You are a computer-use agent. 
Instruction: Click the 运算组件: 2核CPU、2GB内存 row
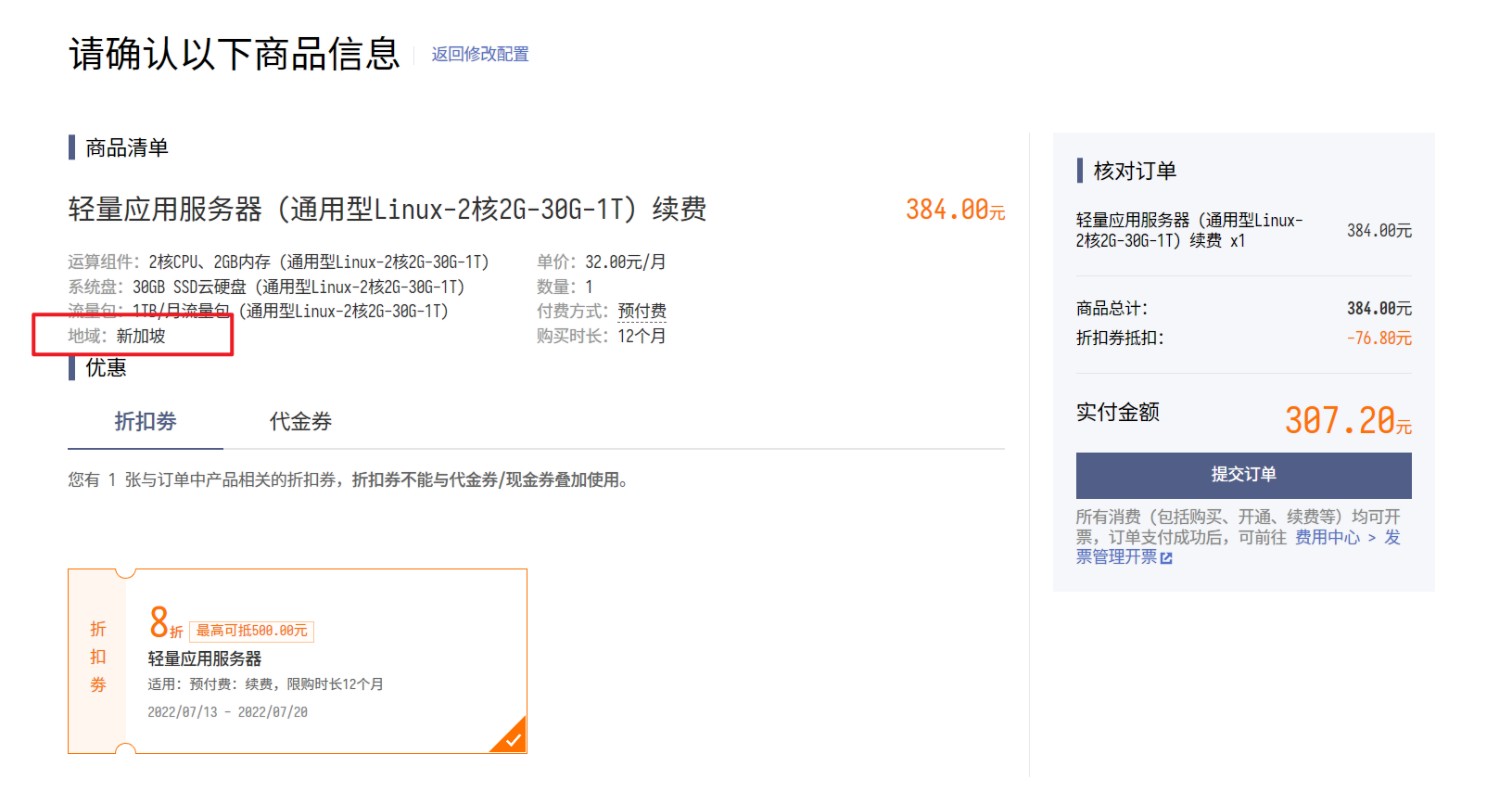click(x=278, y=262)
